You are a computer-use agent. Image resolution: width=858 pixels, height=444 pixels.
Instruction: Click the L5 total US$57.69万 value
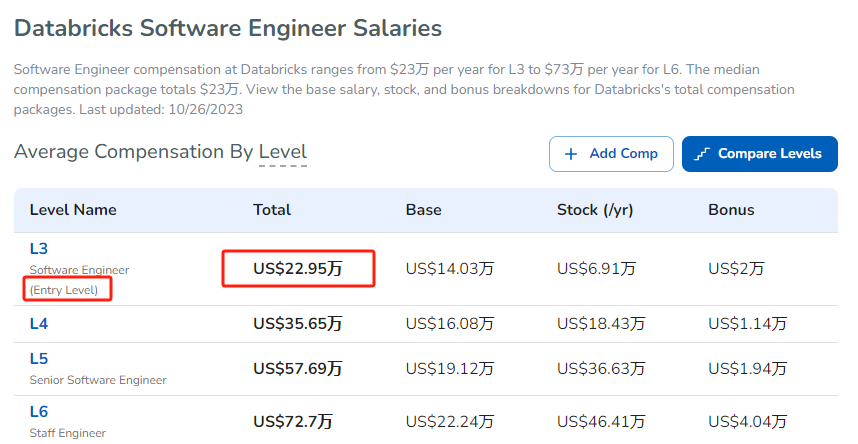tap(298, 368)
